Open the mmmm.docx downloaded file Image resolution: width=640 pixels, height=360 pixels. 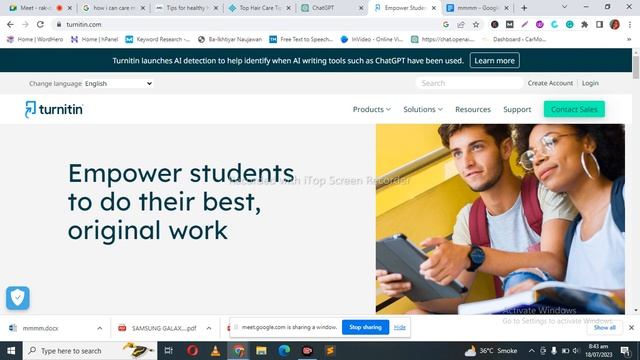40,328
